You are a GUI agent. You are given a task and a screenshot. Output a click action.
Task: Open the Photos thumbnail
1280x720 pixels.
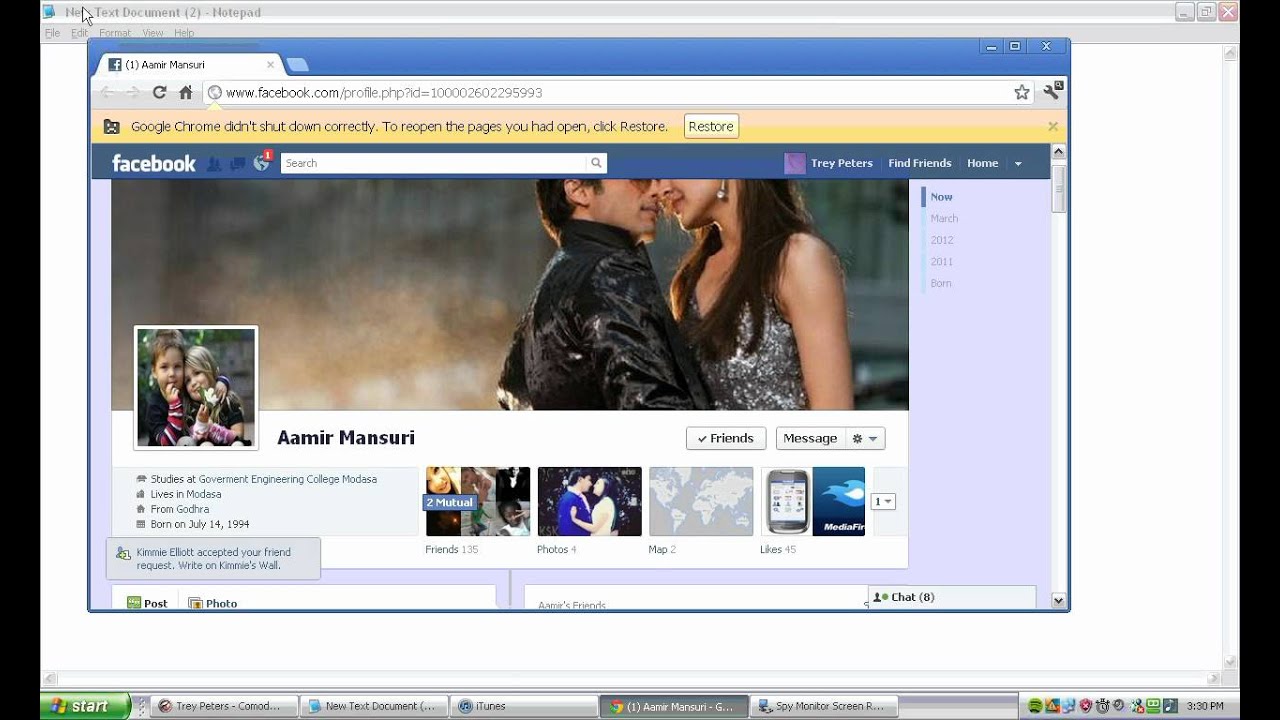pyautogui.click(x=589, y=501)
